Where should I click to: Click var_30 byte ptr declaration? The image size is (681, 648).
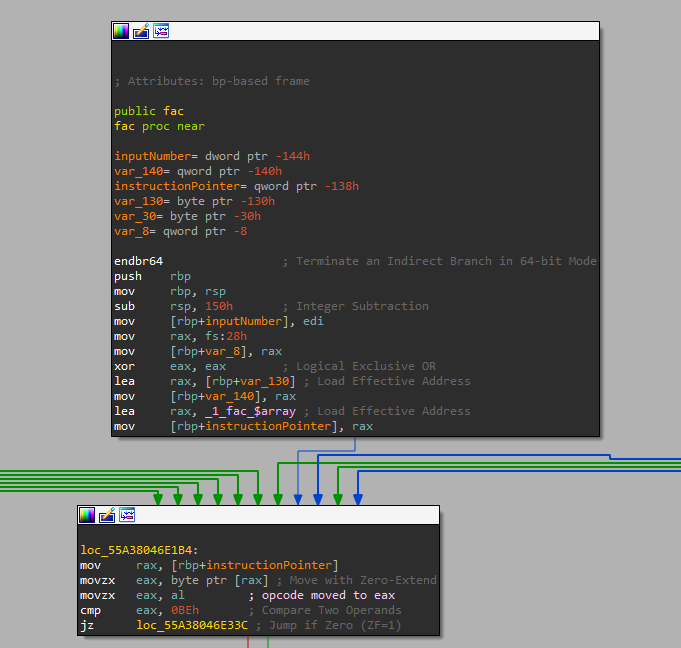[188, 216]
